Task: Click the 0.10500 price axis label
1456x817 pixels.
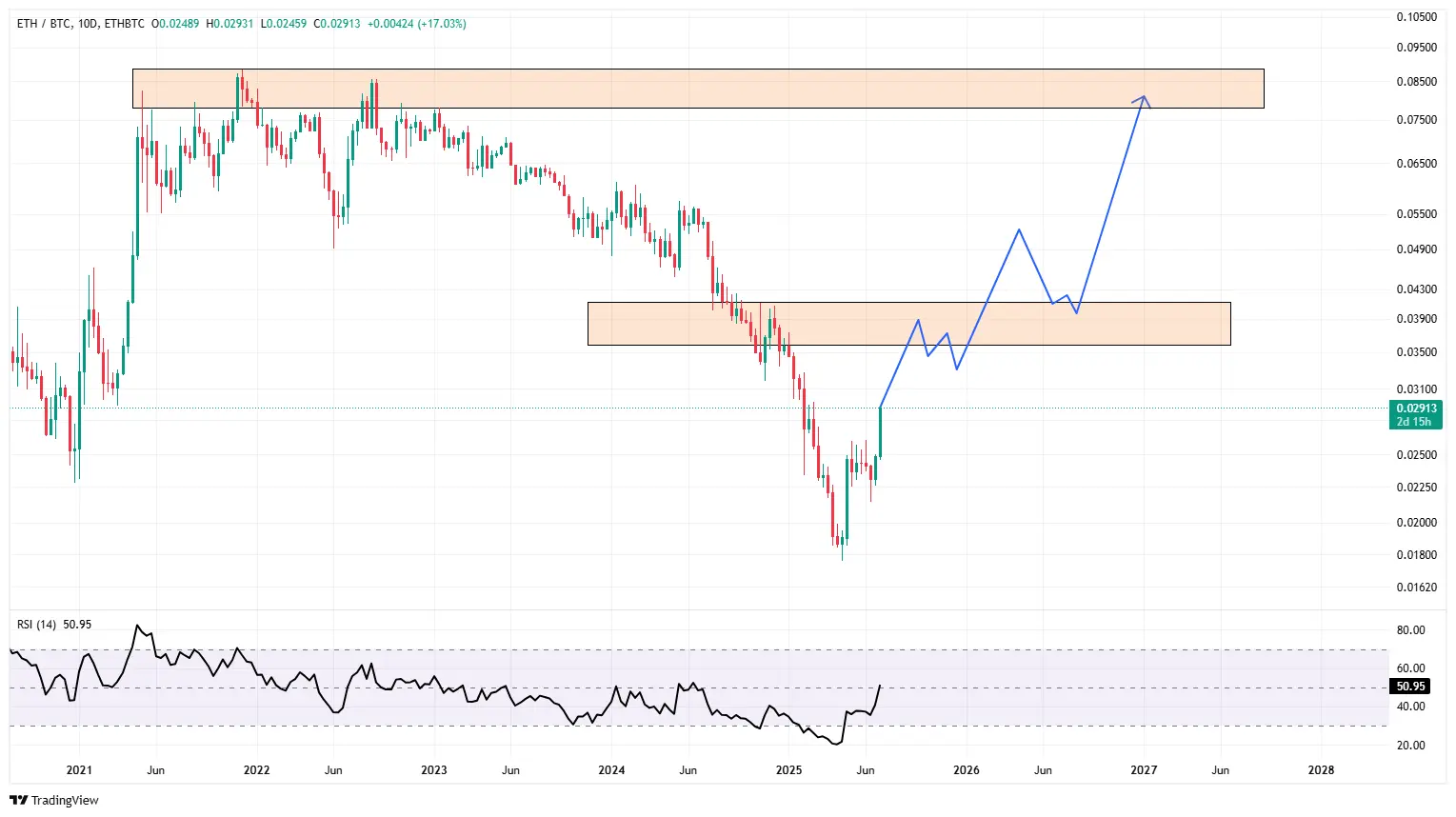Action: (x=1416, y=17)
